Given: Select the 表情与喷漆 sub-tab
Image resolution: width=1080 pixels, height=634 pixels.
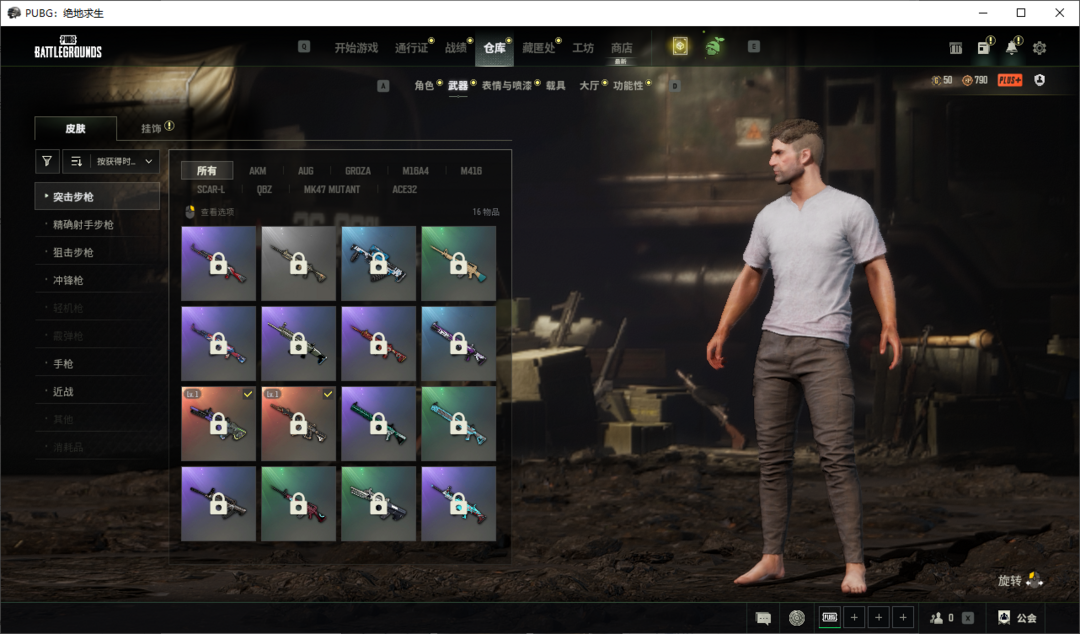Looking at the screenshot, I should point(506,85).
